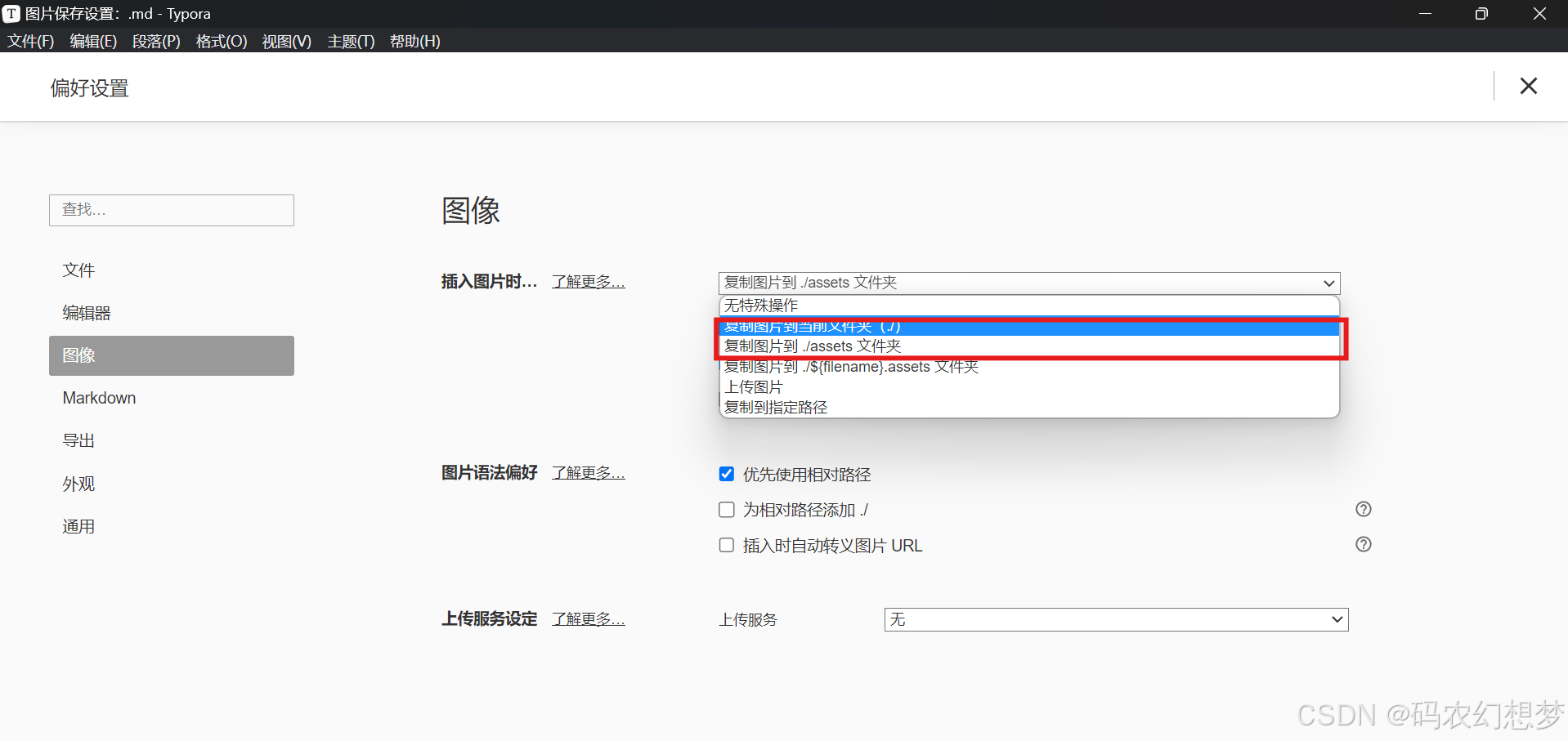Image resolution: width=1568 pixels, height=741 pixels.
Task: Open help icon for 插入时自动转义图片 URL
Action: tap(1363, 544)
